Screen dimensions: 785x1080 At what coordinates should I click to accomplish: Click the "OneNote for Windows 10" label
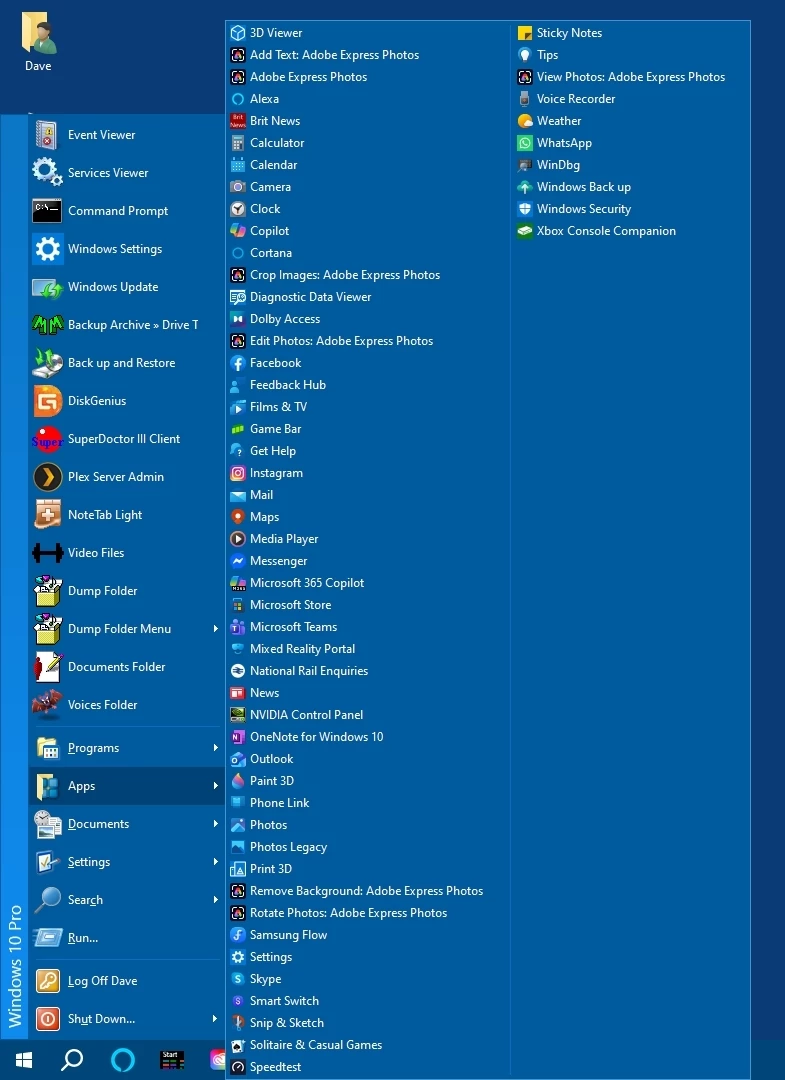pos(317,737)
